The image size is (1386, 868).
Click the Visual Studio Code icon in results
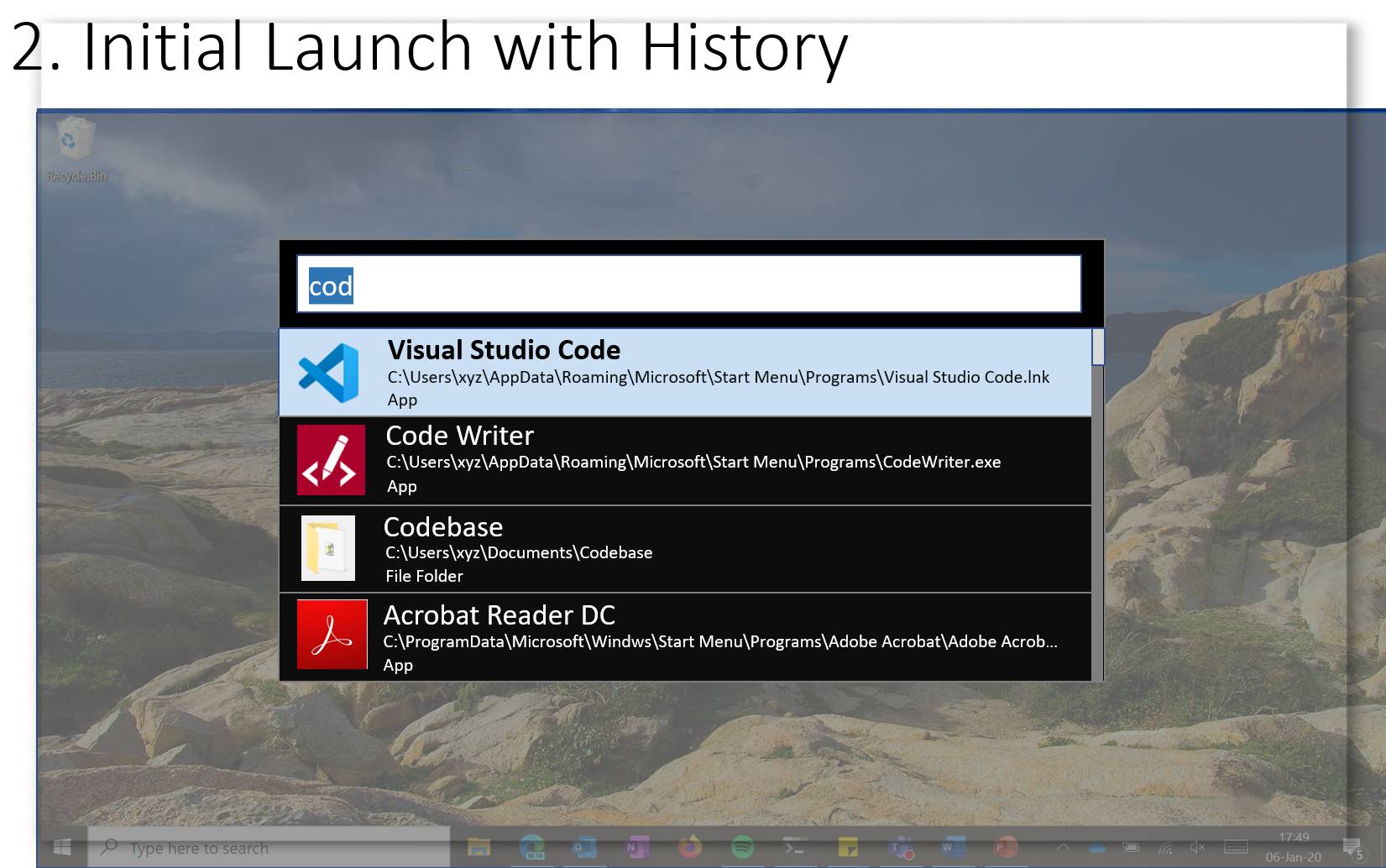tap(329, 373)
